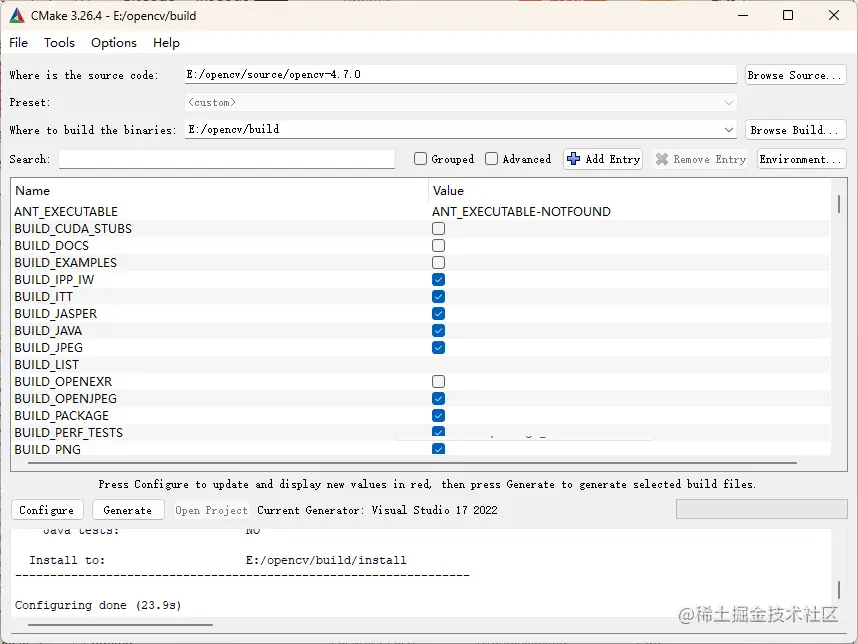Click the CMake logo icon in title bar

17,16
